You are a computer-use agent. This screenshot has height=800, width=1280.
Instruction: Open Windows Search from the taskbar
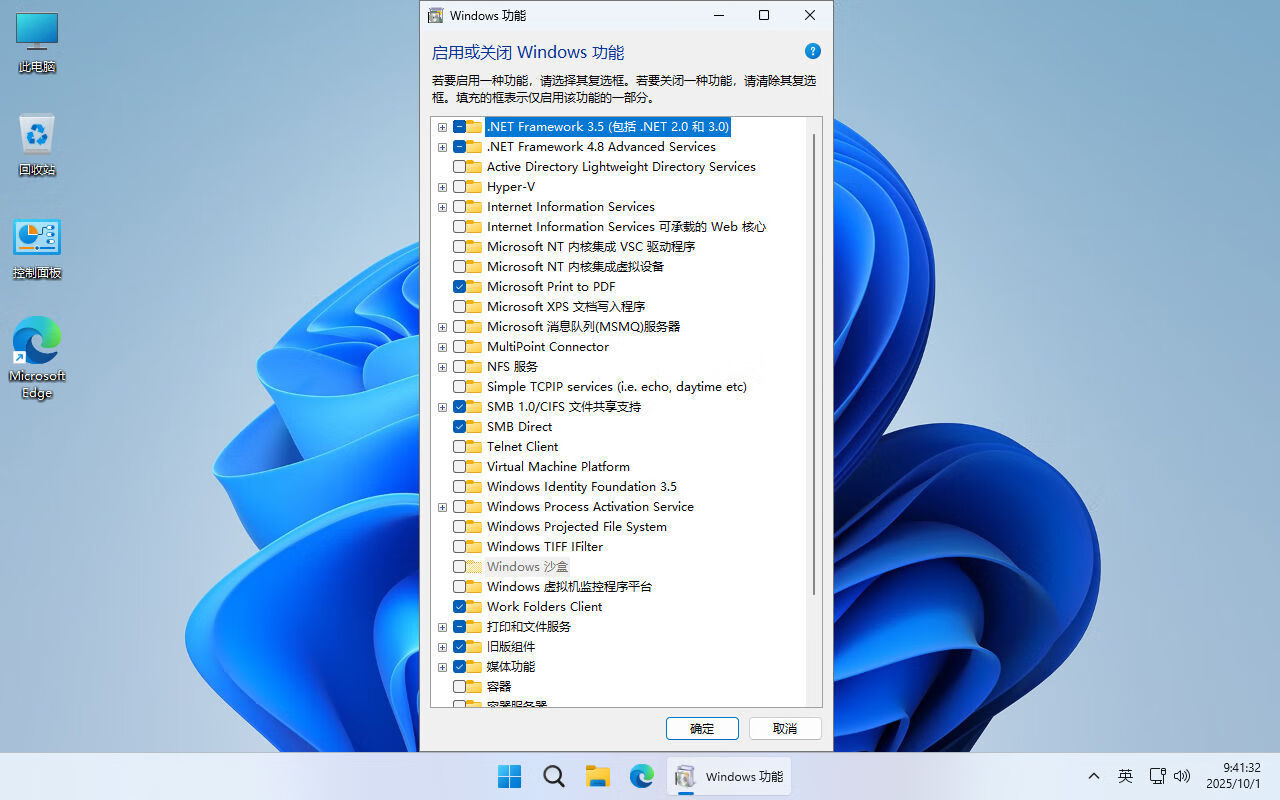click(x=553, y=776)
